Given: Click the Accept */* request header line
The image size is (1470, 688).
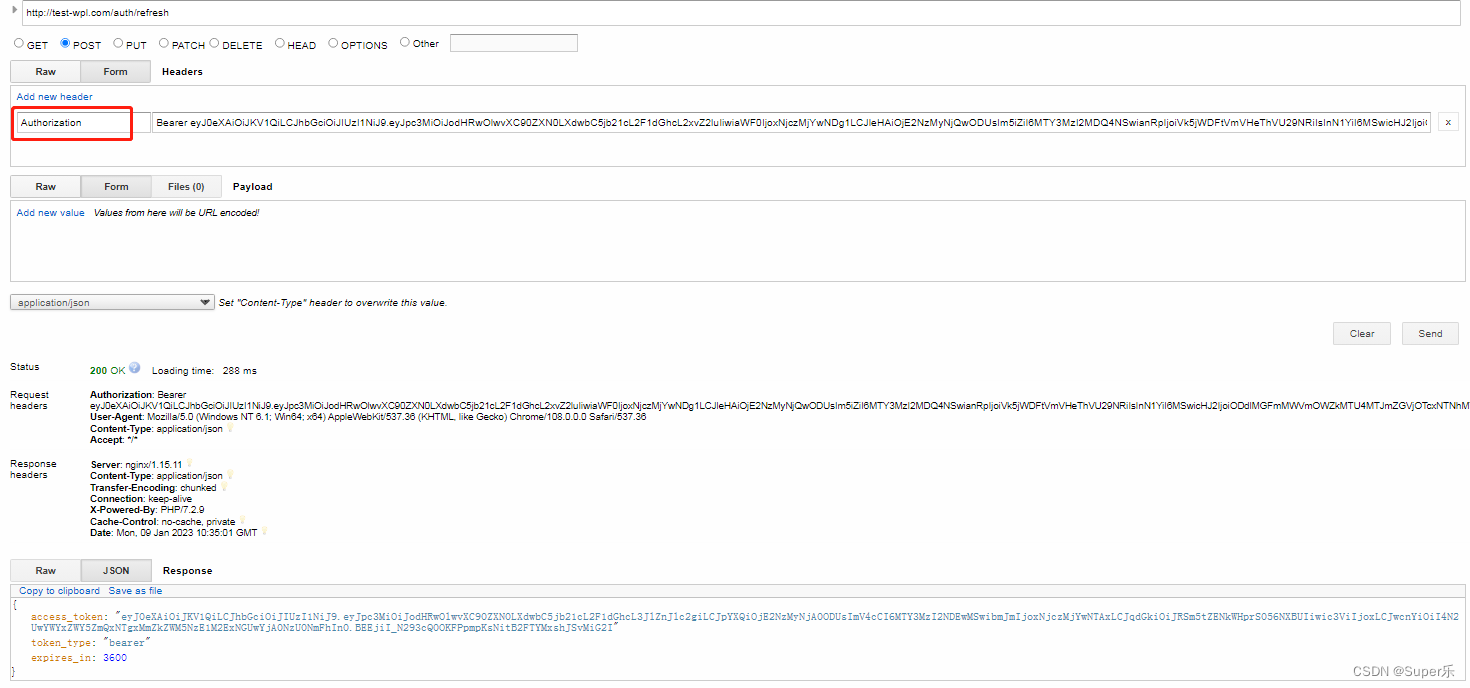Looking at the screenshot, I should tap(114, 440).
